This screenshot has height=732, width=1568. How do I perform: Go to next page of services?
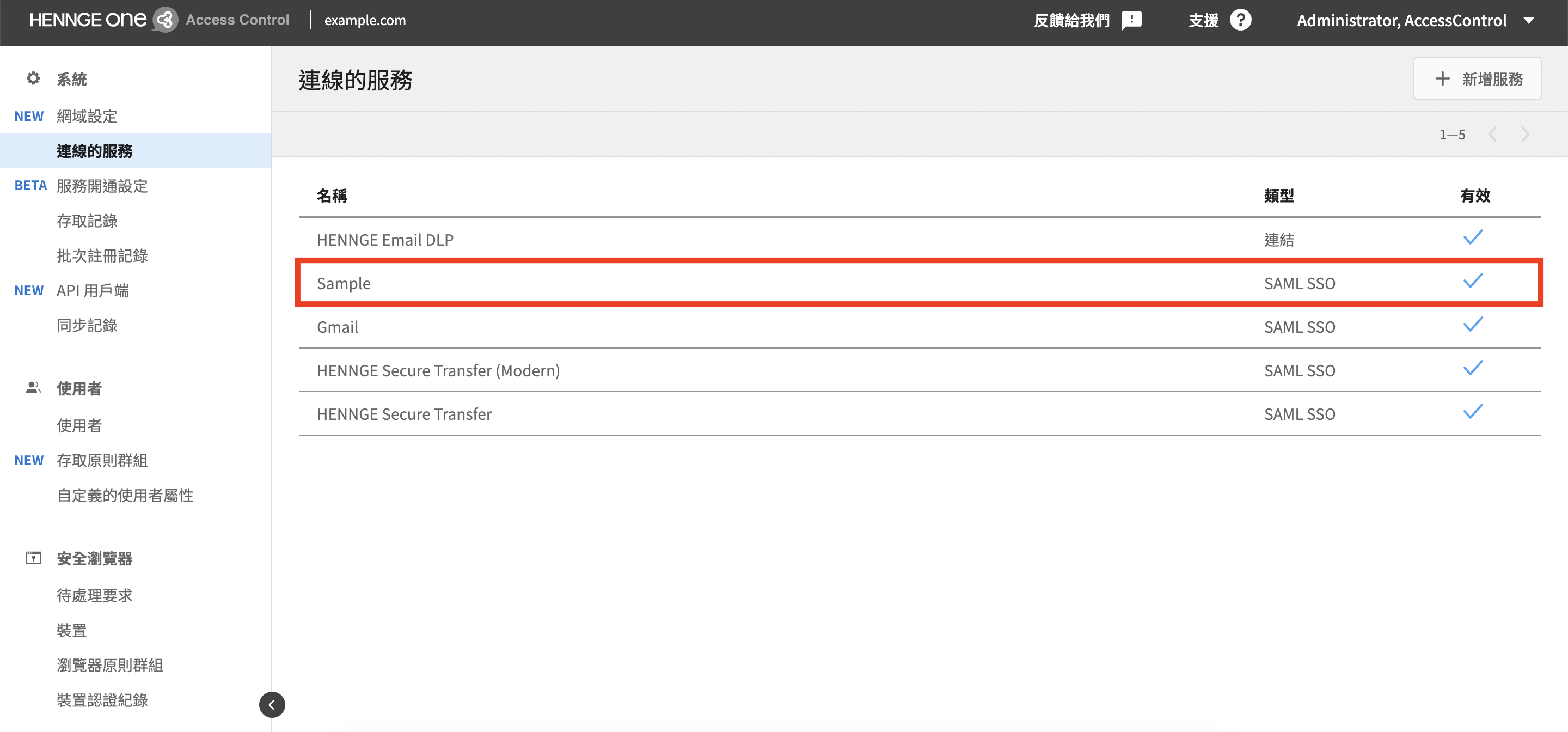(1525, 135)
